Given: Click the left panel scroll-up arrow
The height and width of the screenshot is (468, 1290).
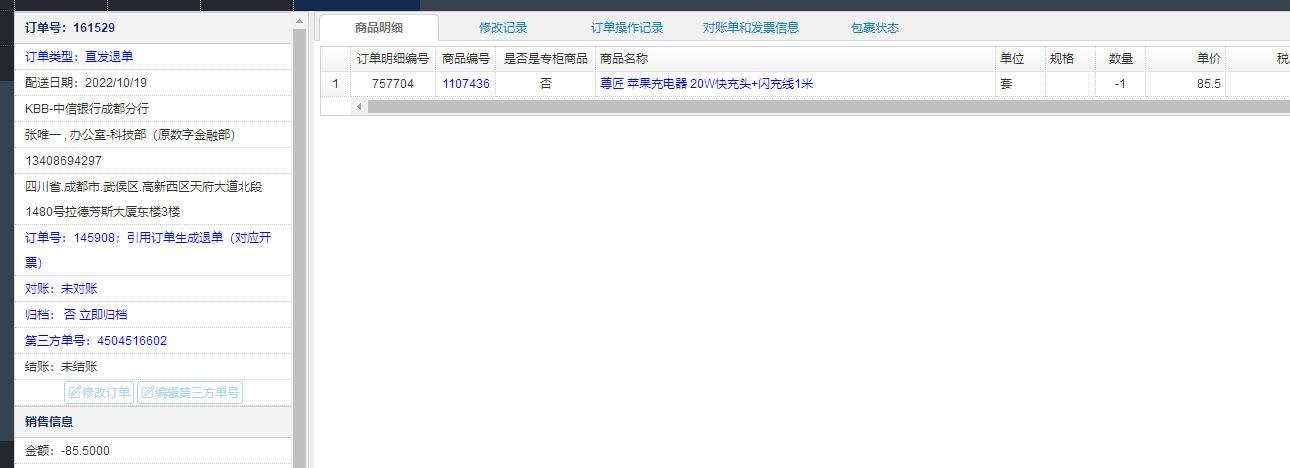Looking at the screenshot, I should tap(299, 21).
